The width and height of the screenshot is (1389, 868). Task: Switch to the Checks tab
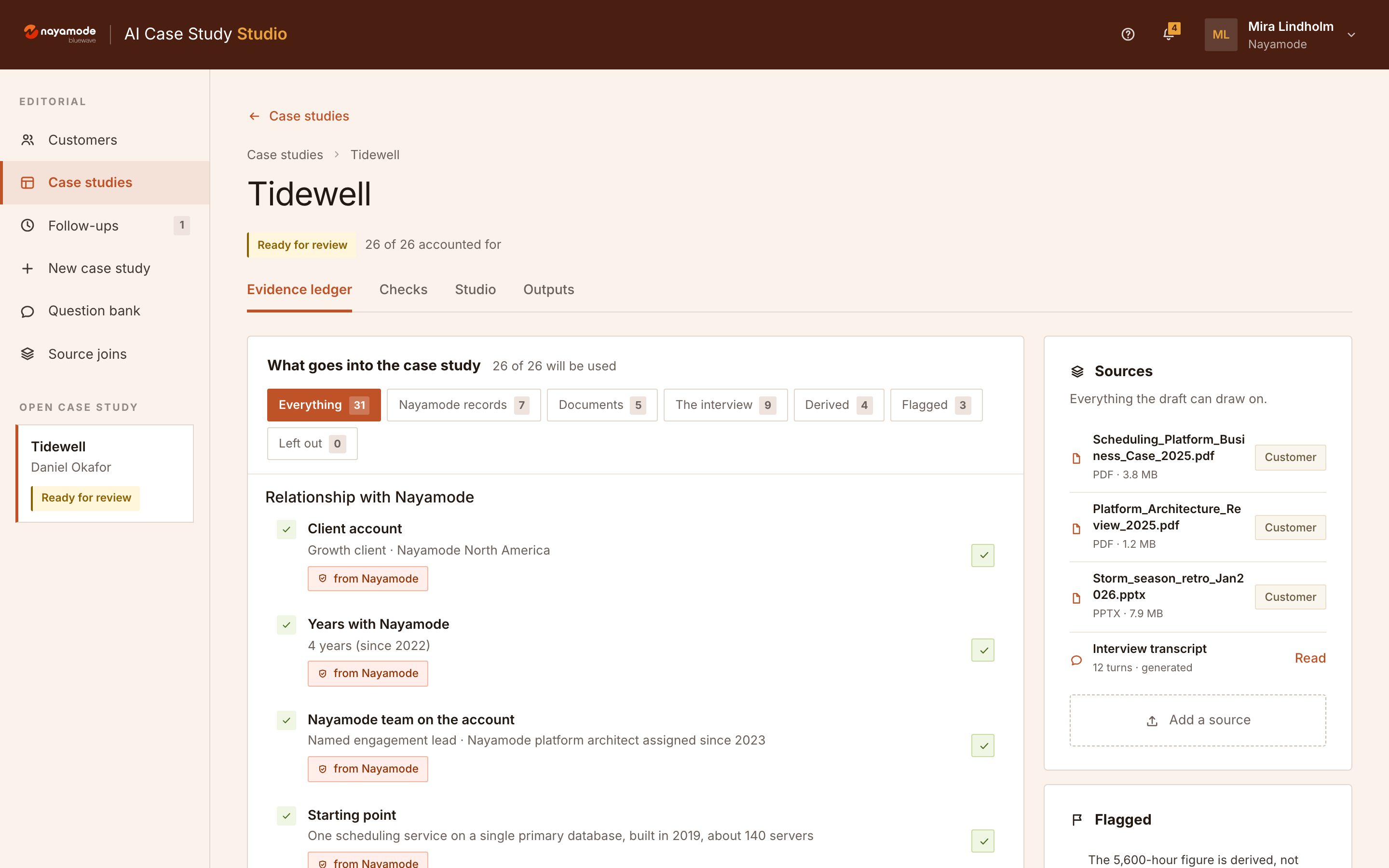403,290
